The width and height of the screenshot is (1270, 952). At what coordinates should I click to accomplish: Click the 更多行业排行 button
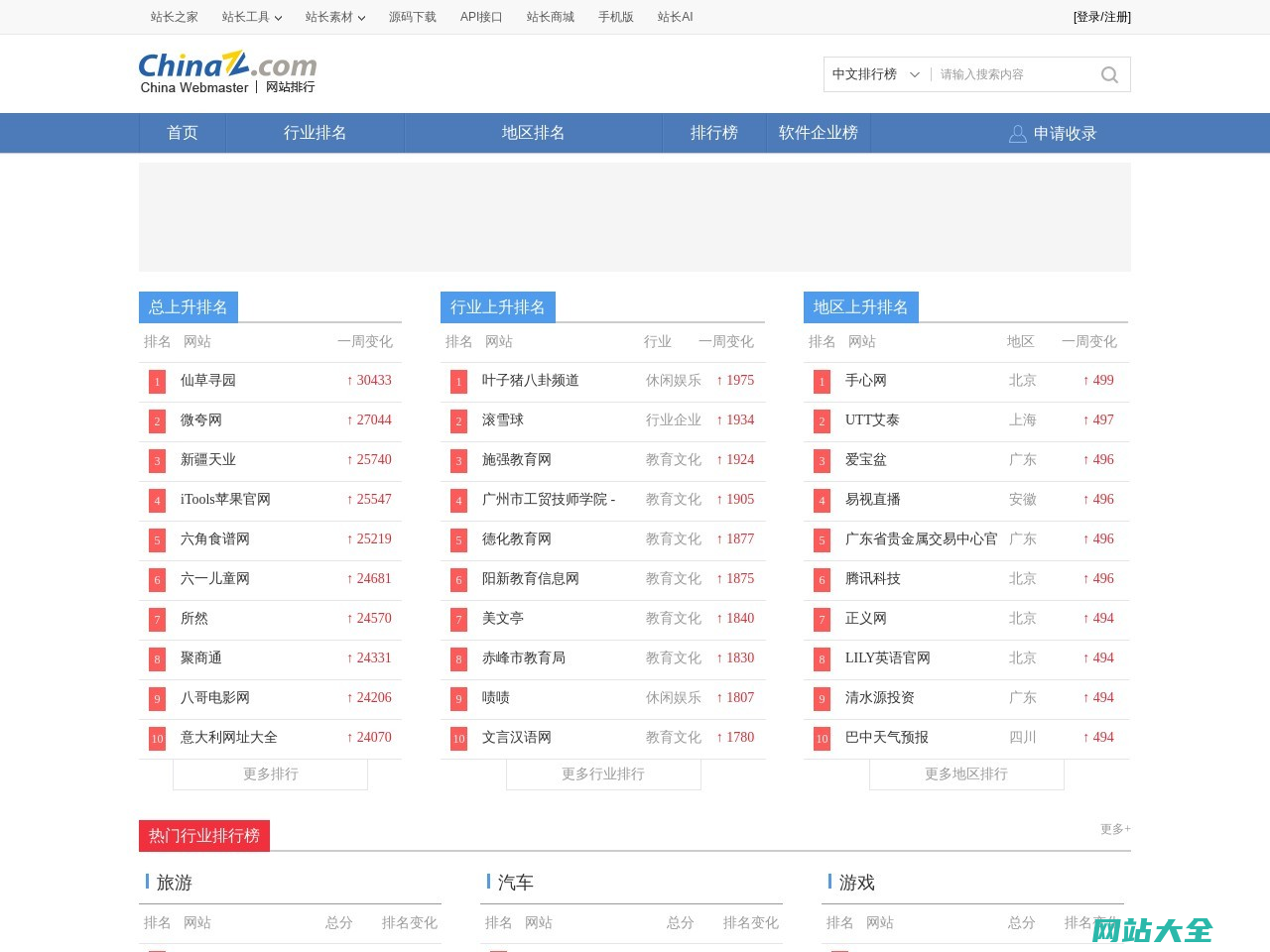[603, 774]
